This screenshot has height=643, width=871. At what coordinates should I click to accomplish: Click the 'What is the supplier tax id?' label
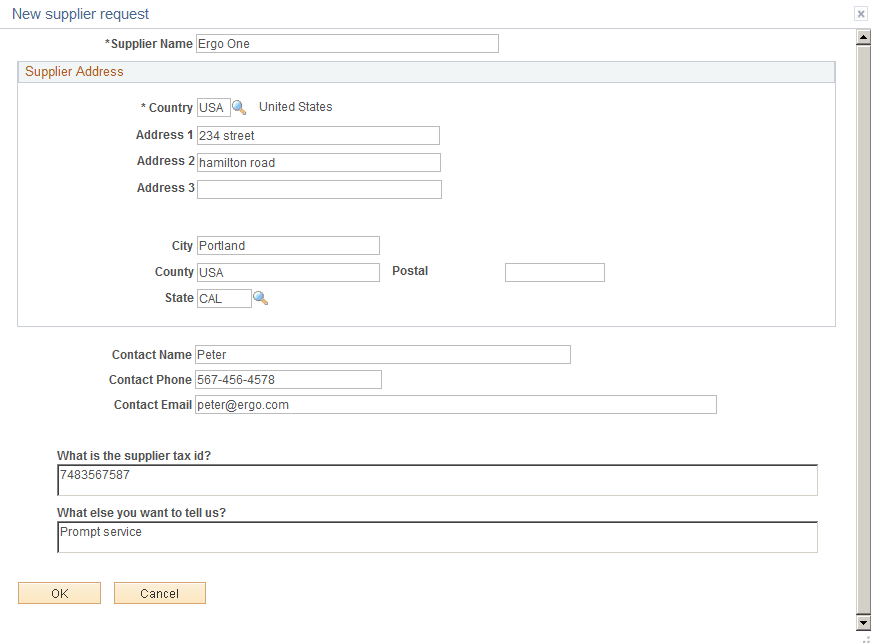click(134, 456)
